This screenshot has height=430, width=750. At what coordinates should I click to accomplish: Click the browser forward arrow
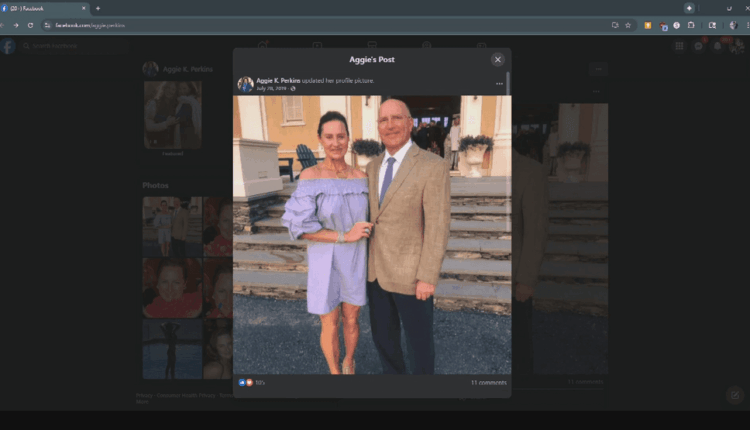point(16,25)
